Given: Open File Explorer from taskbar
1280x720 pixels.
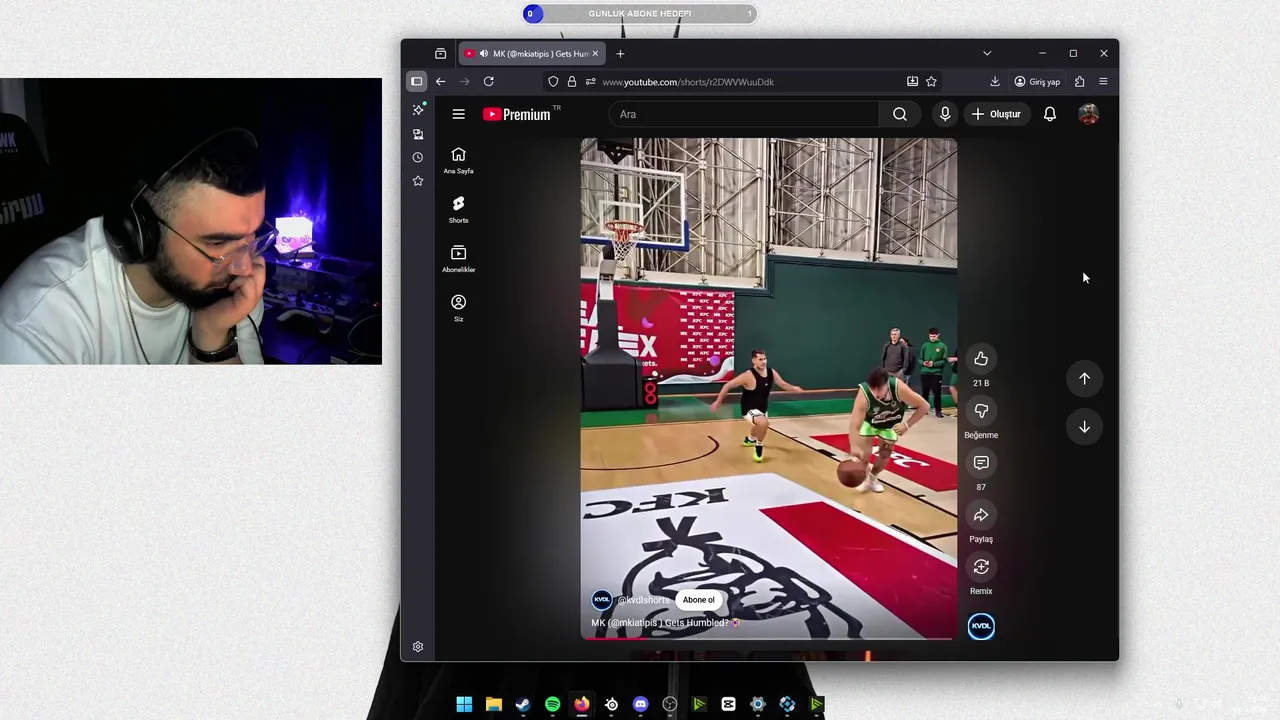Looking at the screenshot, I should 493,704.
